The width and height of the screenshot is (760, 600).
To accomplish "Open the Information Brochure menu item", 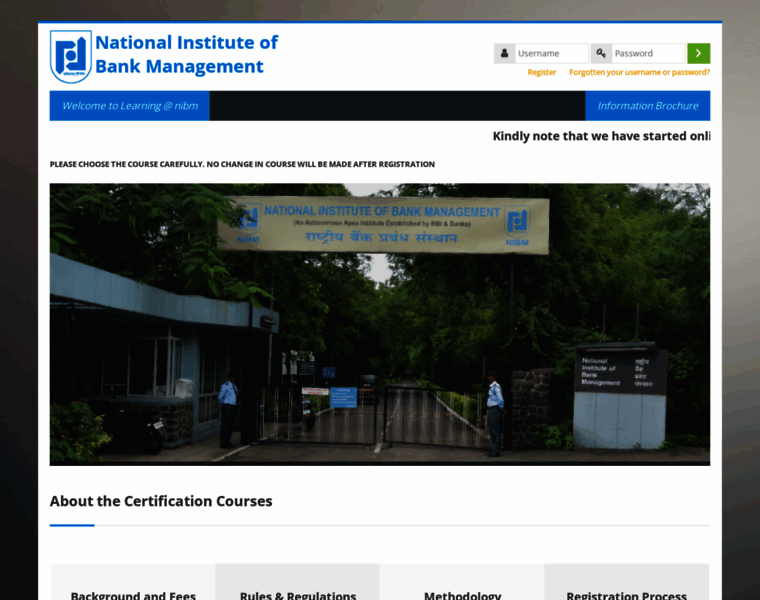I will pos(648,106).
